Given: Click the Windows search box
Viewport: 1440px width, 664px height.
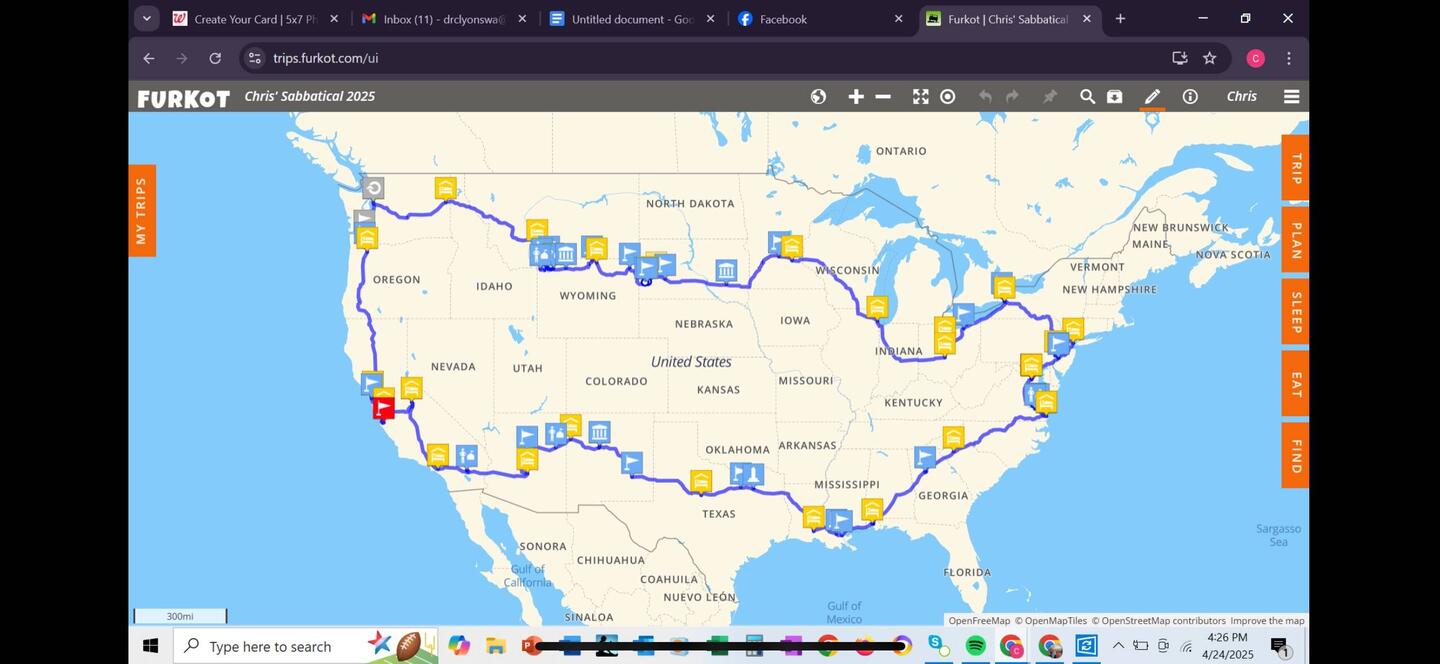Looking at the screenshot, I should (x=305, y=646).
